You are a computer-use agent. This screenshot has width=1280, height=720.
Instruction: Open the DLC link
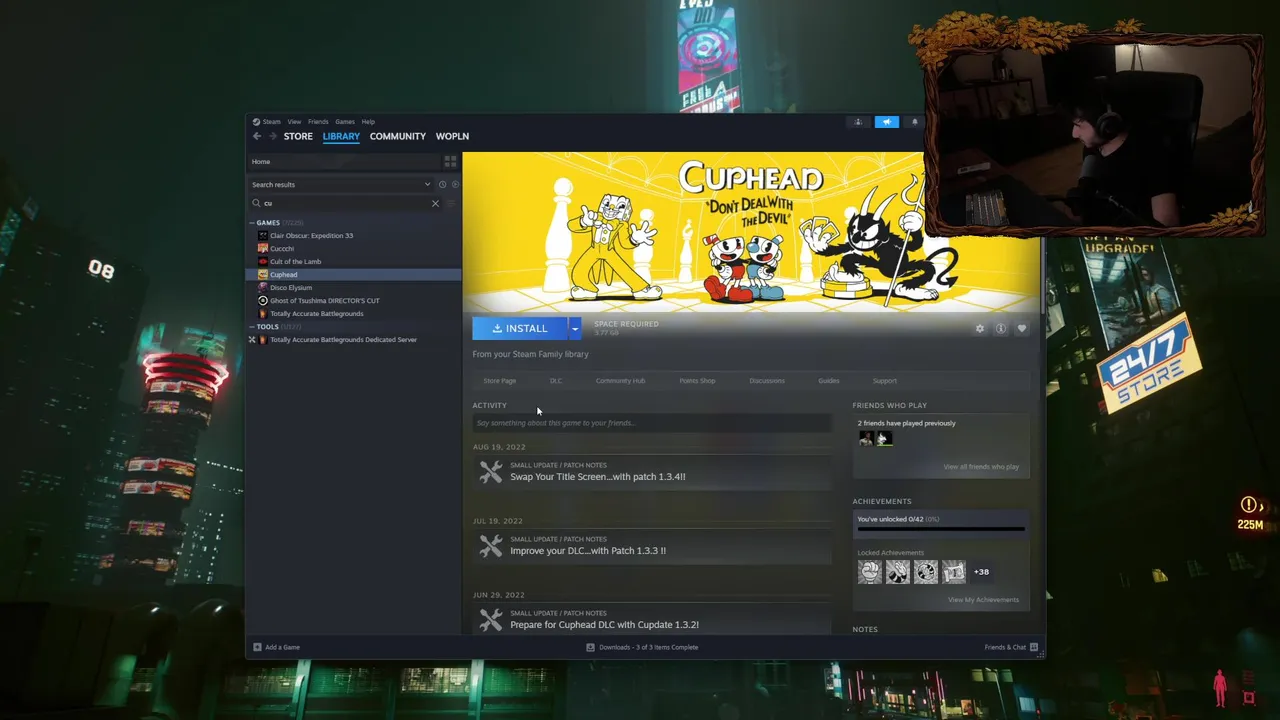556,381
